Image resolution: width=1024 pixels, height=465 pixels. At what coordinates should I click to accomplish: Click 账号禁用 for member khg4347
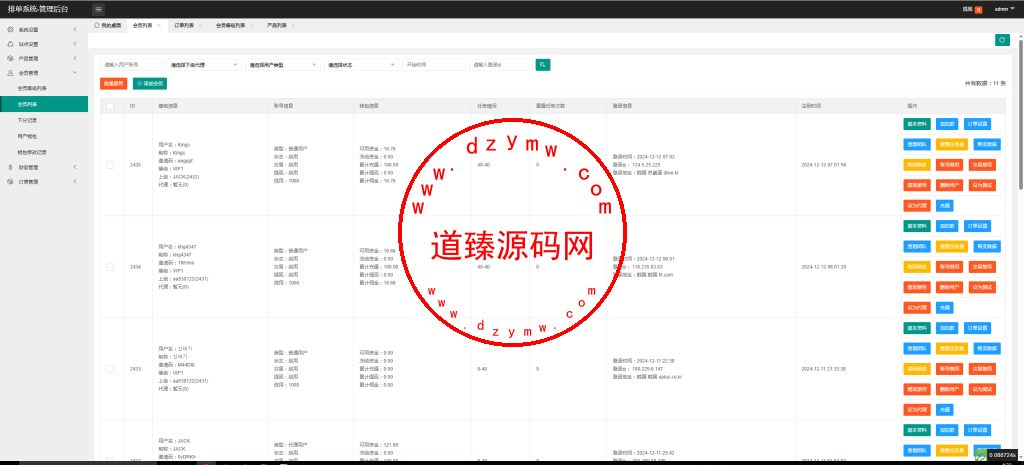(x=950, y=266)
